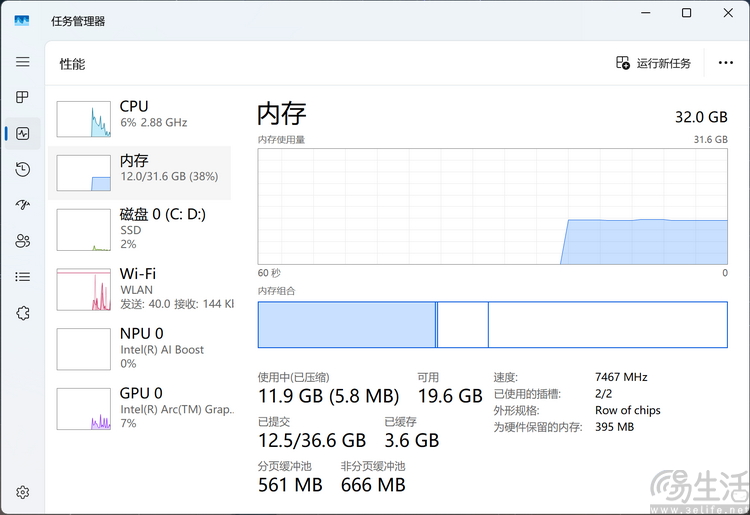Click the 7467 MHz speed value
This screenshot has height=515, width=750.
click(x=621, y=377)
